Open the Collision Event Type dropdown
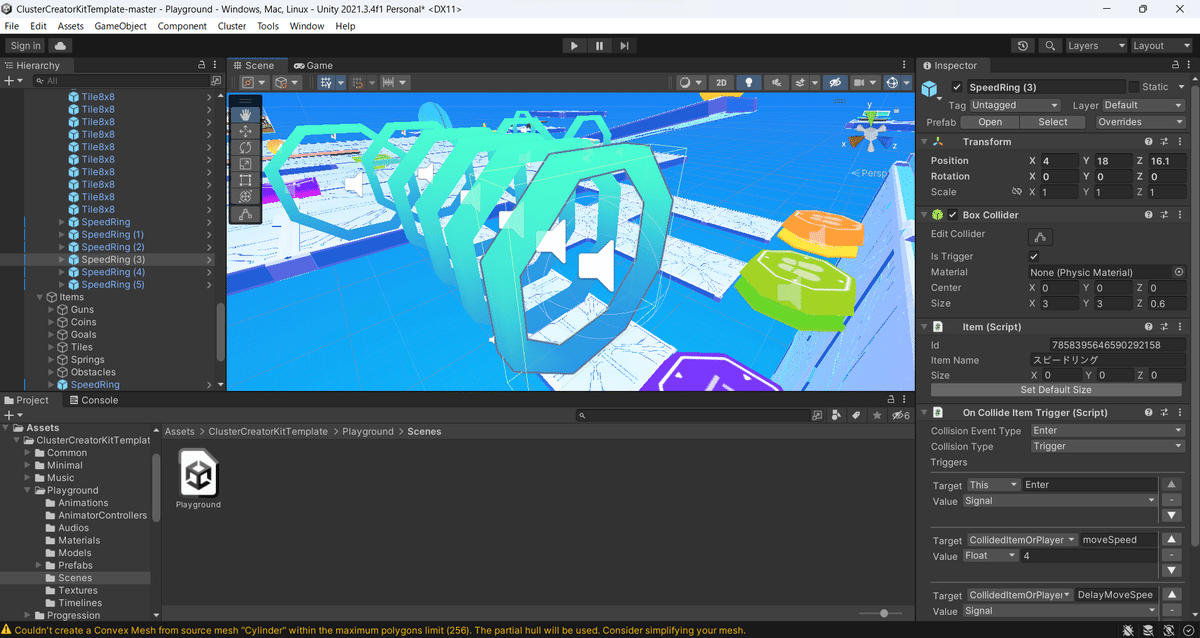The width and height of the screenshot is (1200, 638). 1106,430
